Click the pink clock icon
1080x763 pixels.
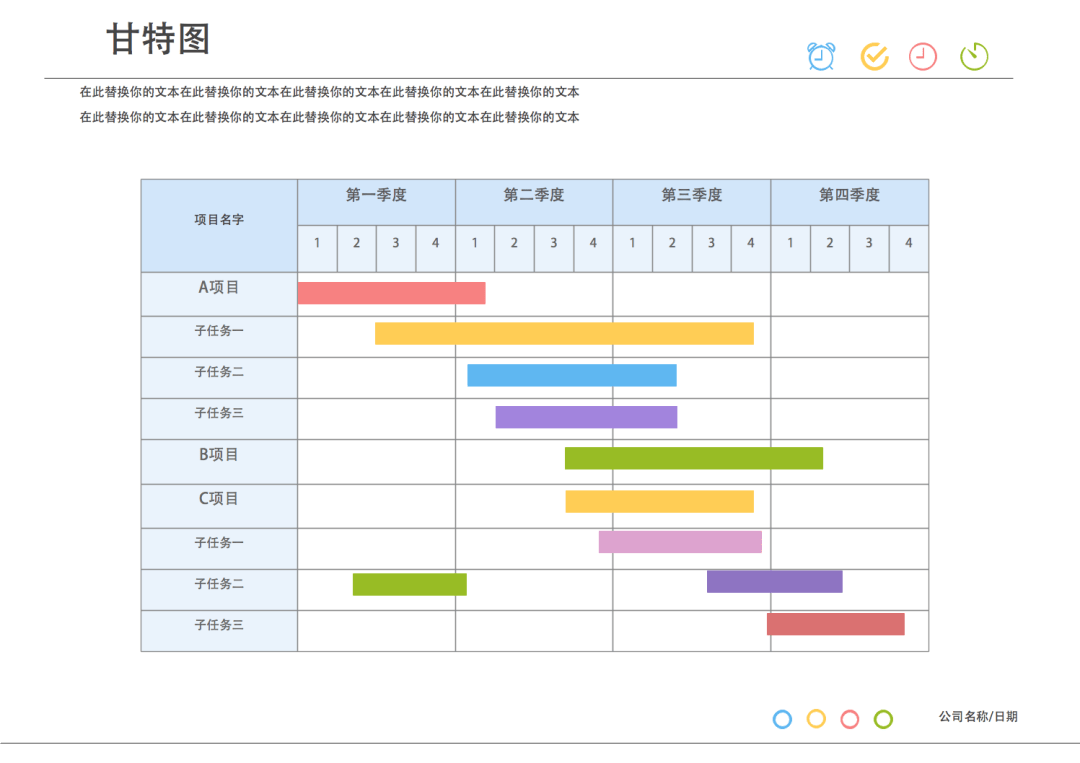pyautogui.click(x=923, y=56)
